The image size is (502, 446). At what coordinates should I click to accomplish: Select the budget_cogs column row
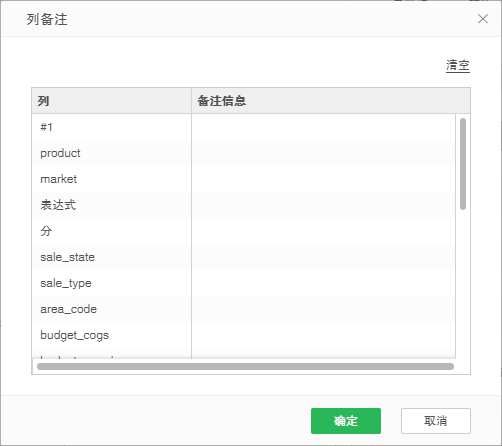pyautogui.click(x=112, y=335)
